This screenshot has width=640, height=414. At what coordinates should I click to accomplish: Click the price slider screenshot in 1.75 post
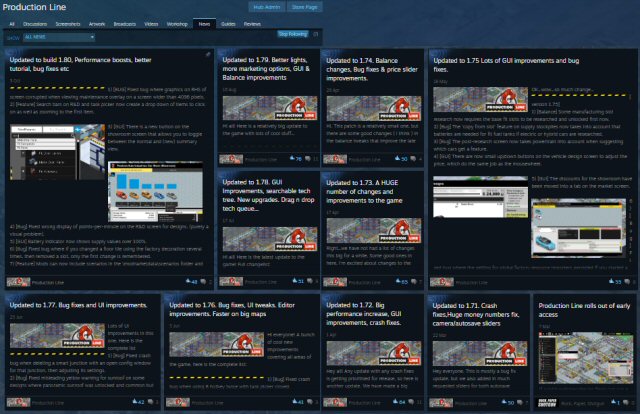480,197
